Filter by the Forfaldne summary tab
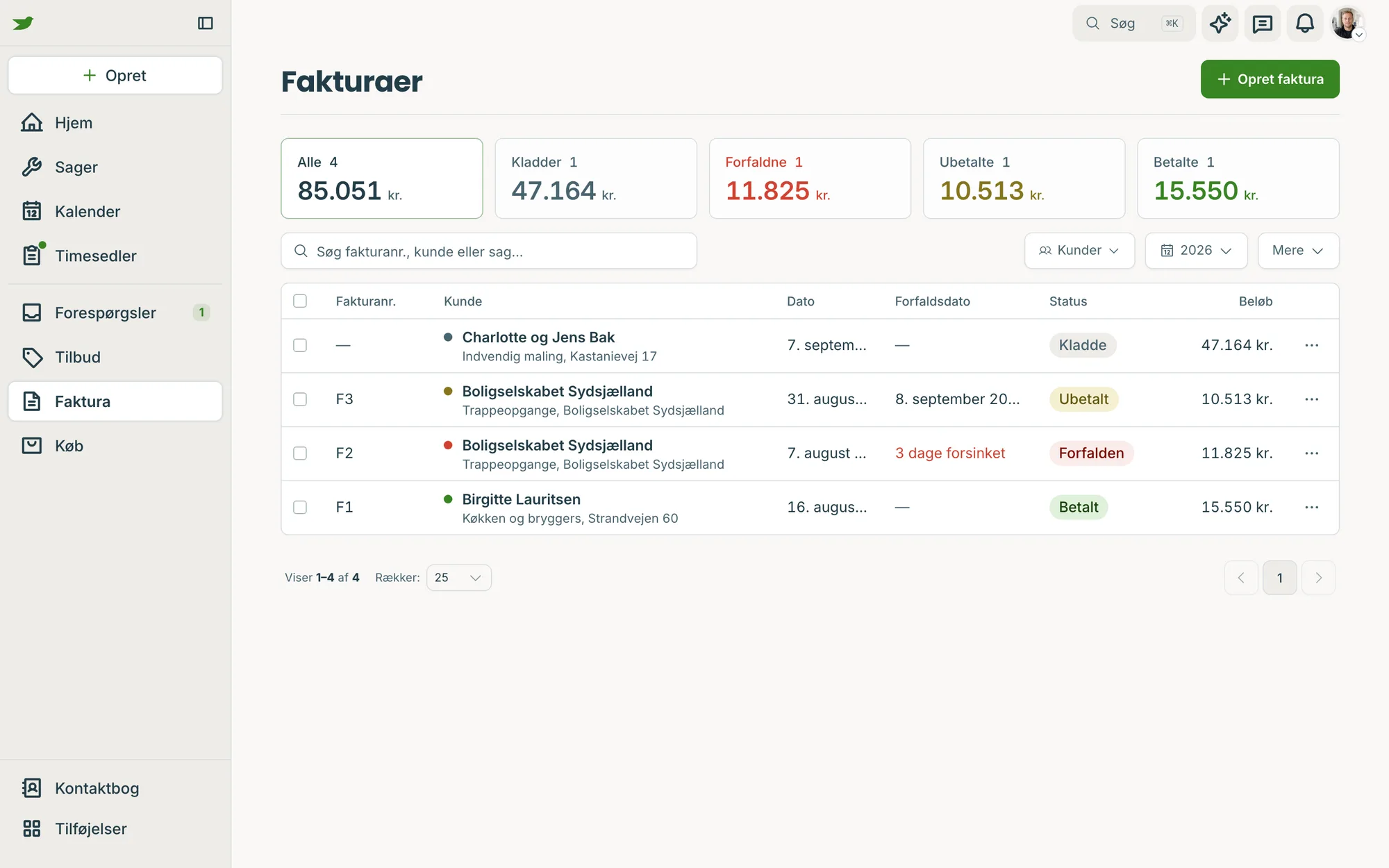The height and width of the screenshot is (868, 1389). (810, 178)
